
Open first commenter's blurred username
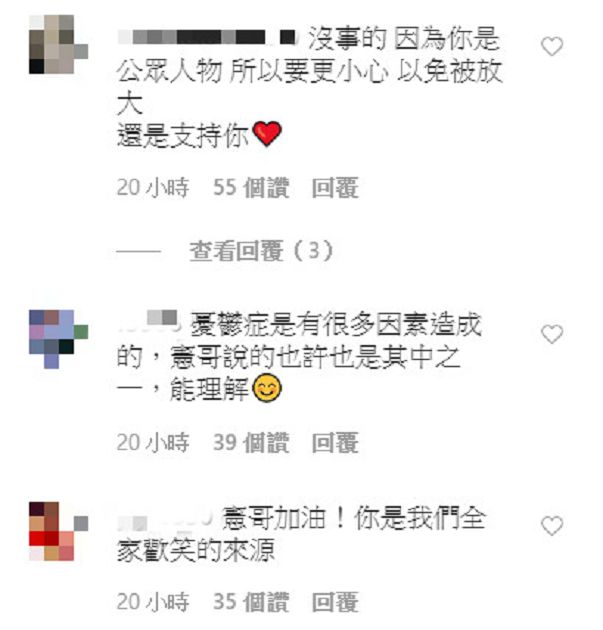207,37
